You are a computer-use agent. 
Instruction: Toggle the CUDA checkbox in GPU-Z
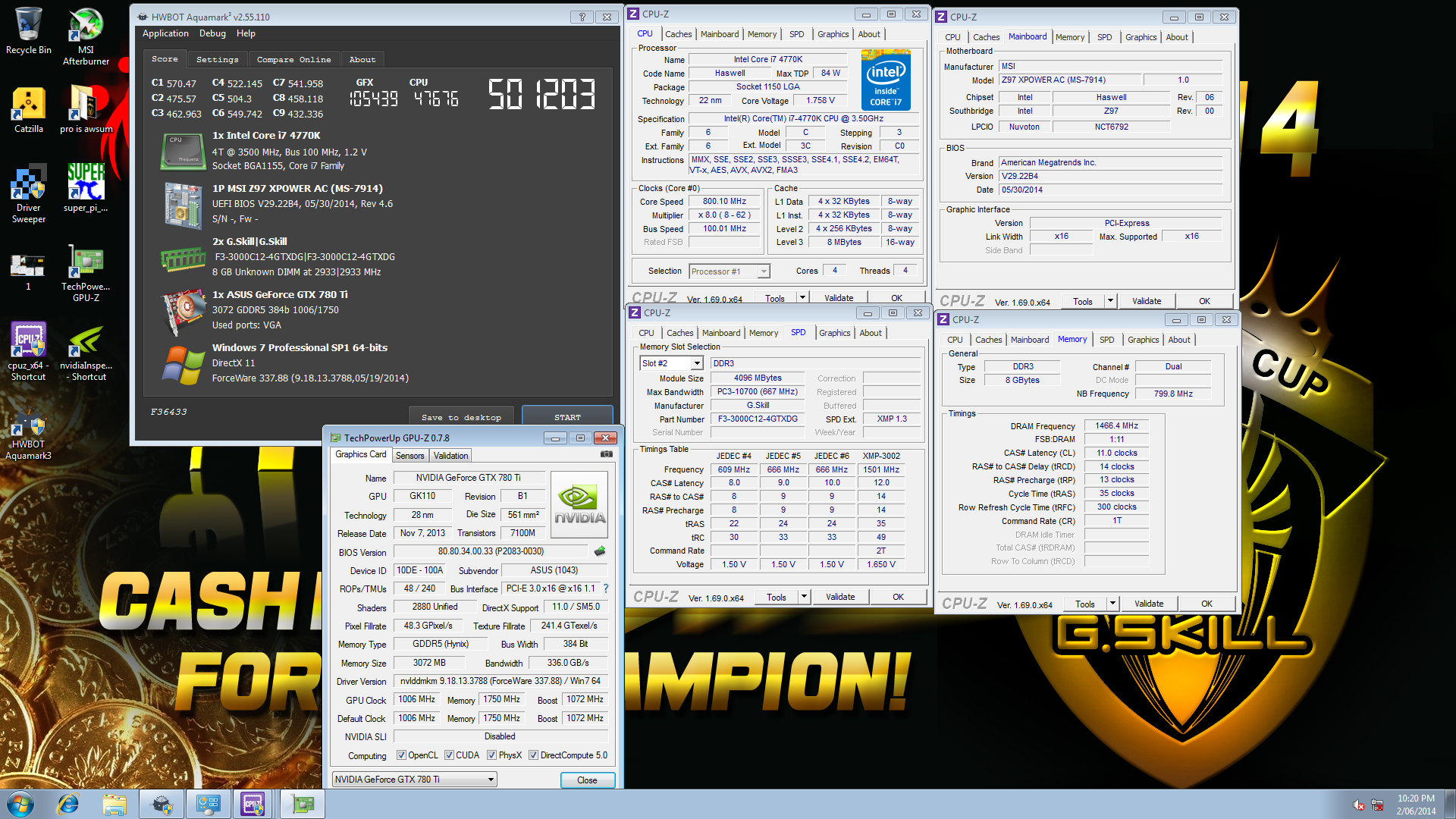tap(449, 755)
